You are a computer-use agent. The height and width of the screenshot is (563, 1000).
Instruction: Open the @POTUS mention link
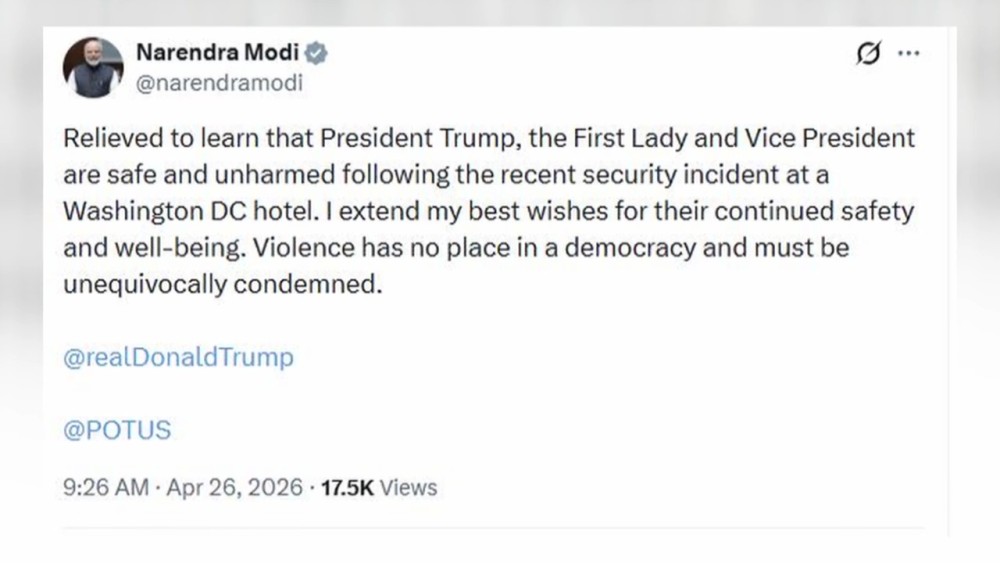pyautogui.click(x=117, y=430)
